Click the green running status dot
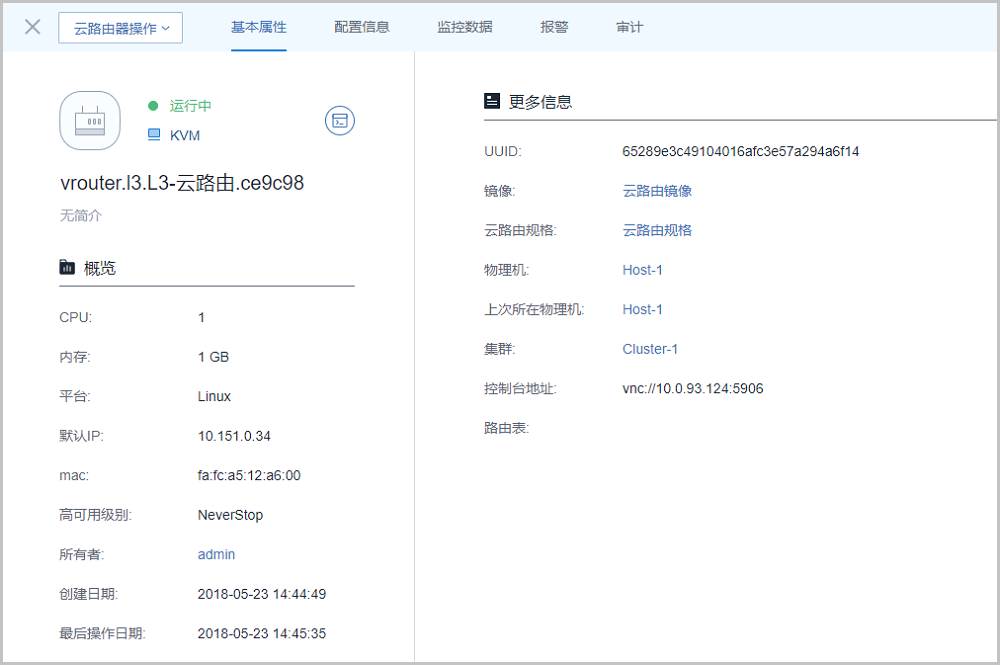The width and height of the screenshot is (1000, 665). tap(153, 106)
